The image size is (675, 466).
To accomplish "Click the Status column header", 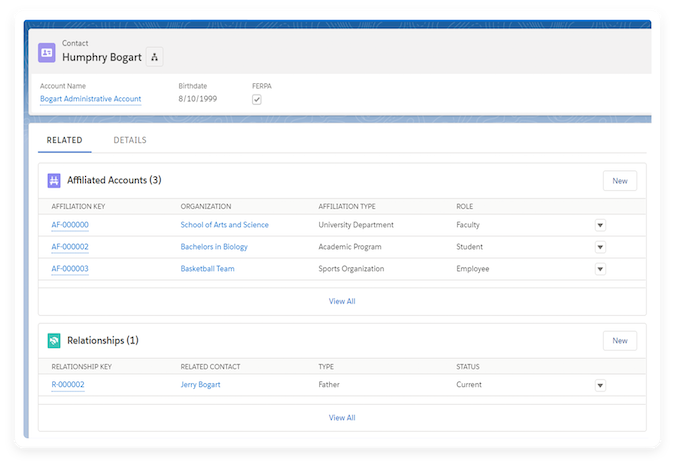I will [468, 367].
